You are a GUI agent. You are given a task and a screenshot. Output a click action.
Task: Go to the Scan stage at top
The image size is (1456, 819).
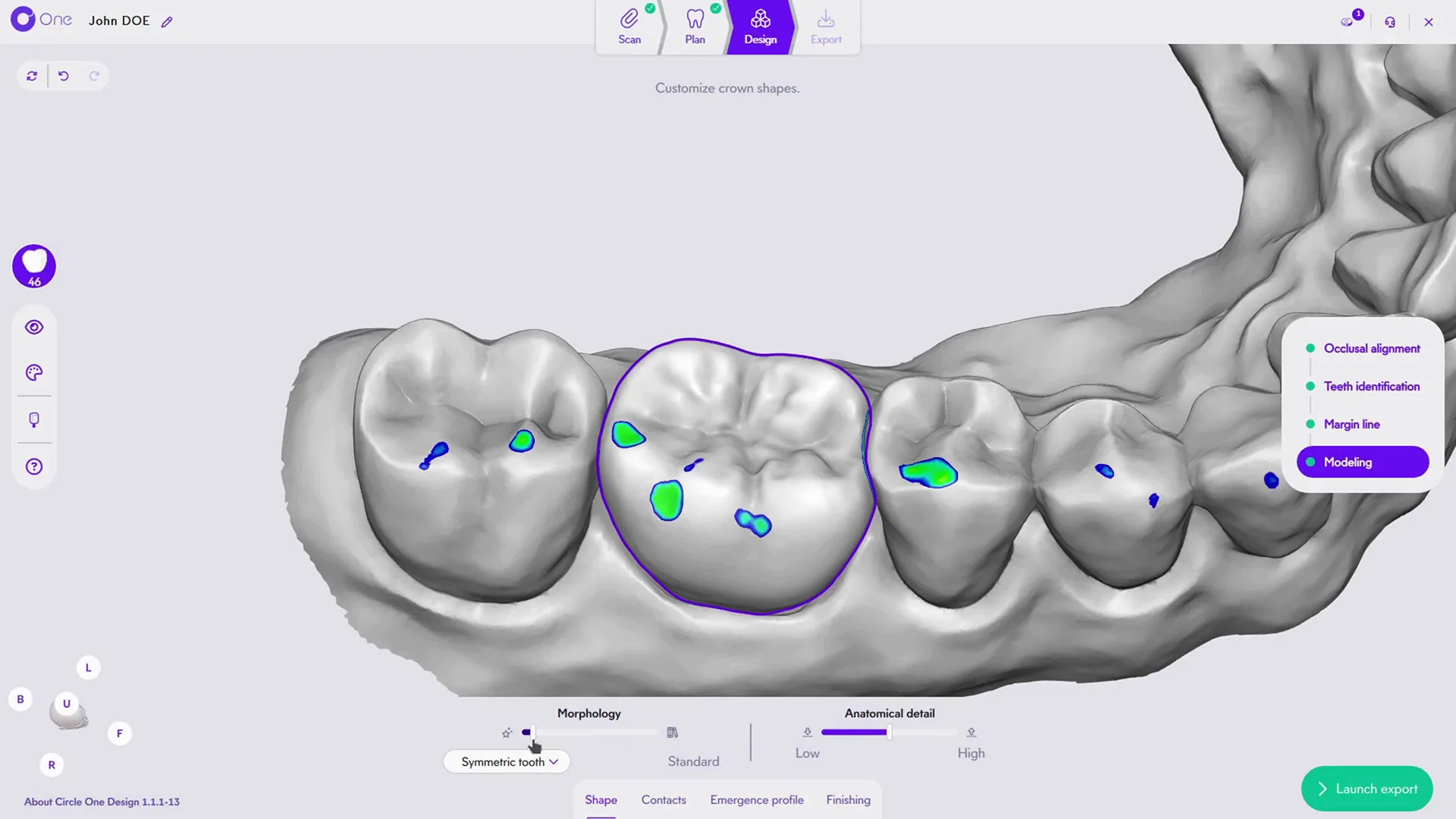[x=629, y=27]
